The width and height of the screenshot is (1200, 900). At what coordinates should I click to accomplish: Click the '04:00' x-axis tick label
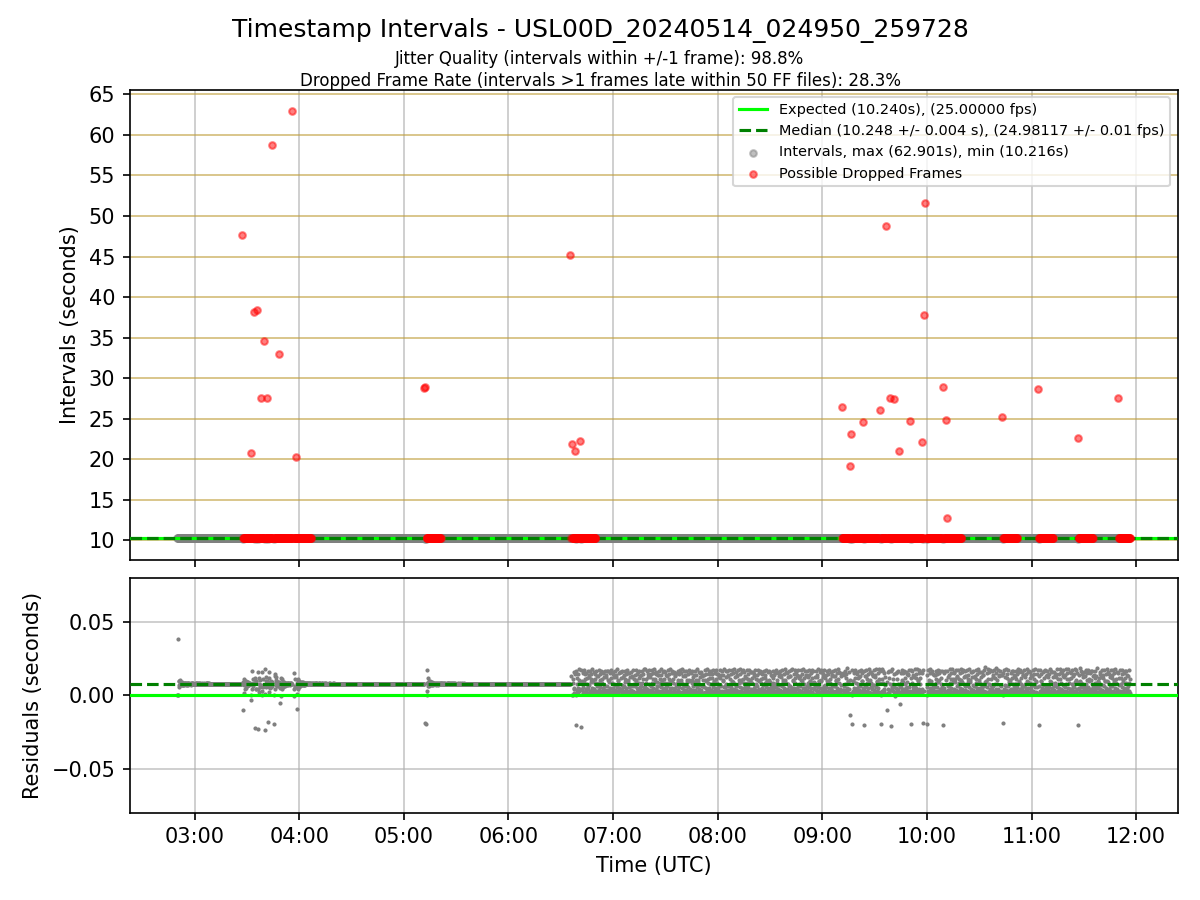[299, 834]
